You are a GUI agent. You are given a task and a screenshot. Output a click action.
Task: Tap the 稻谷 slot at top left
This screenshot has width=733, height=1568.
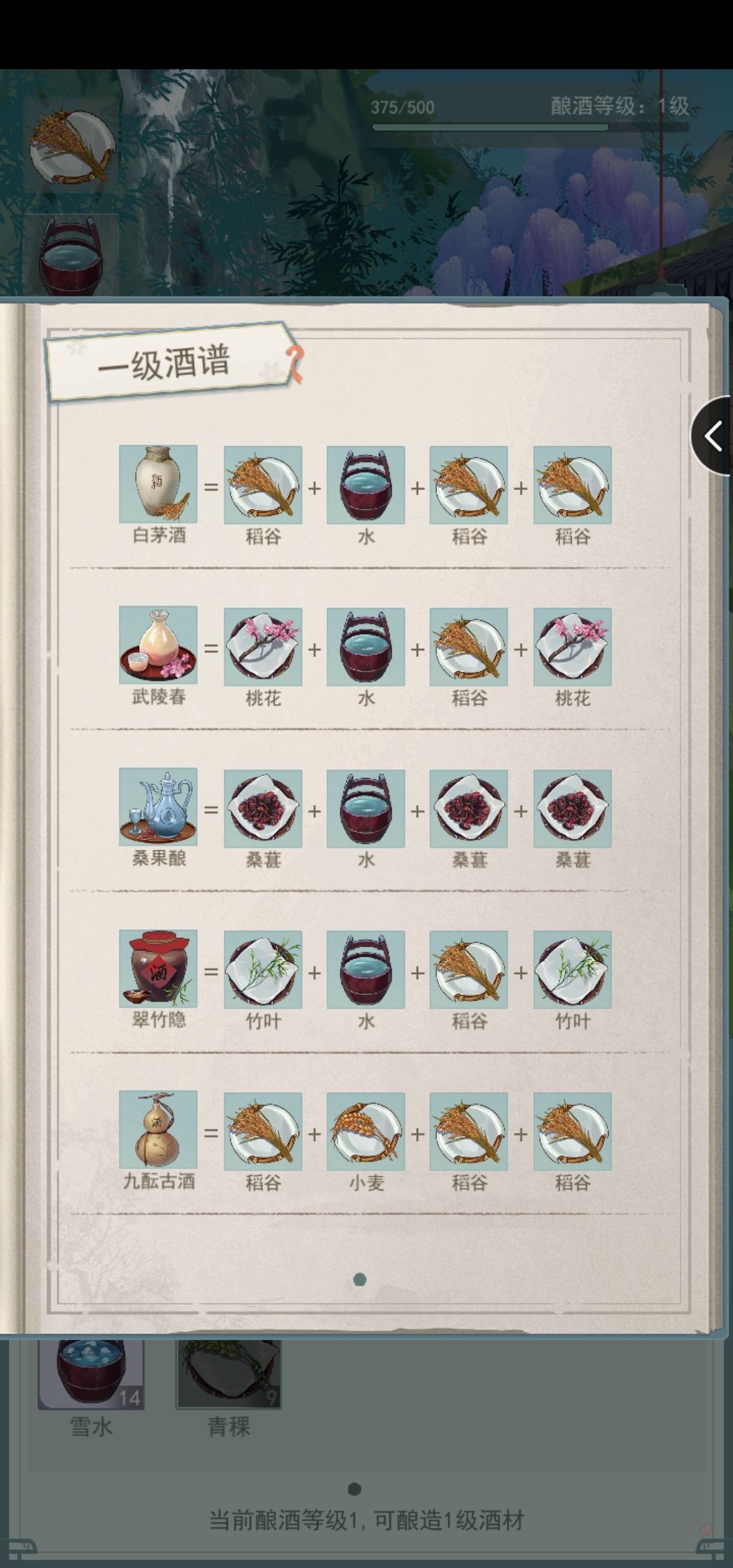pos(71,145)
